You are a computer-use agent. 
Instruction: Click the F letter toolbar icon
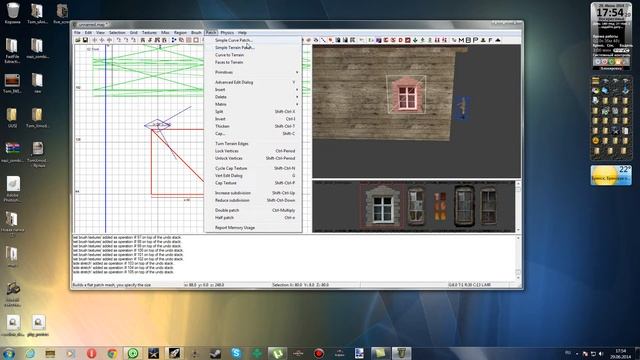pos(490,40)
